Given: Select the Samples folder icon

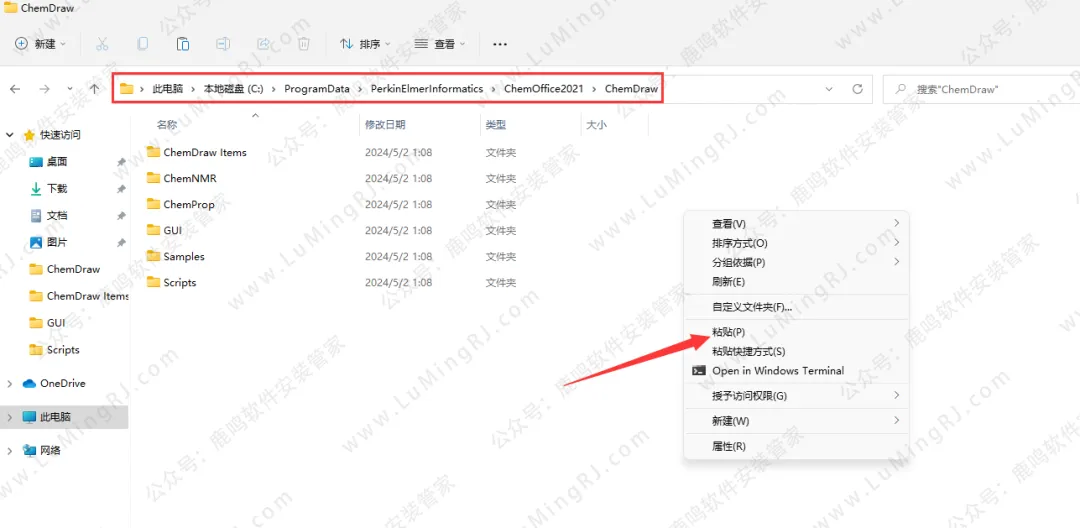Looking at the screenshot, I should click(x=153, y=256).
